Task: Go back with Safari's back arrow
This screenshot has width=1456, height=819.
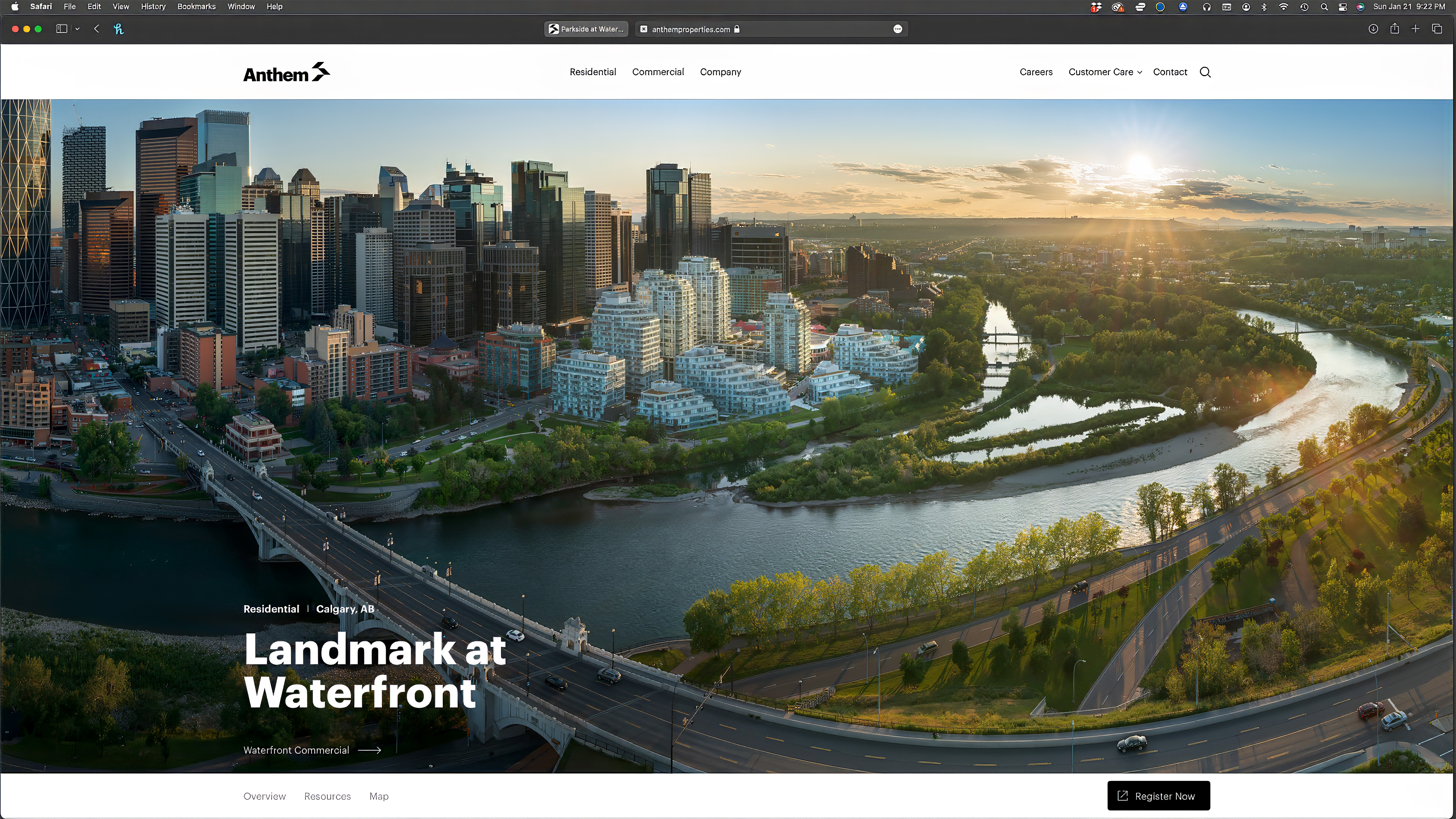Action: [x=97, y=29]
